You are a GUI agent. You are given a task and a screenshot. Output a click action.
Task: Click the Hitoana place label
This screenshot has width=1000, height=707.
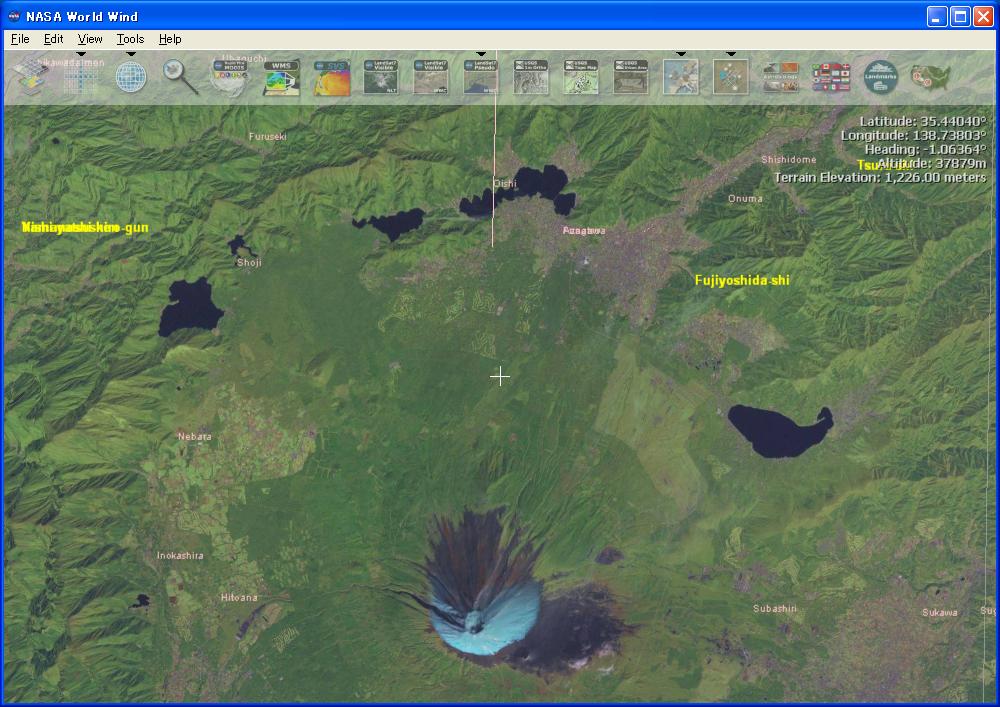coord(239,598)
